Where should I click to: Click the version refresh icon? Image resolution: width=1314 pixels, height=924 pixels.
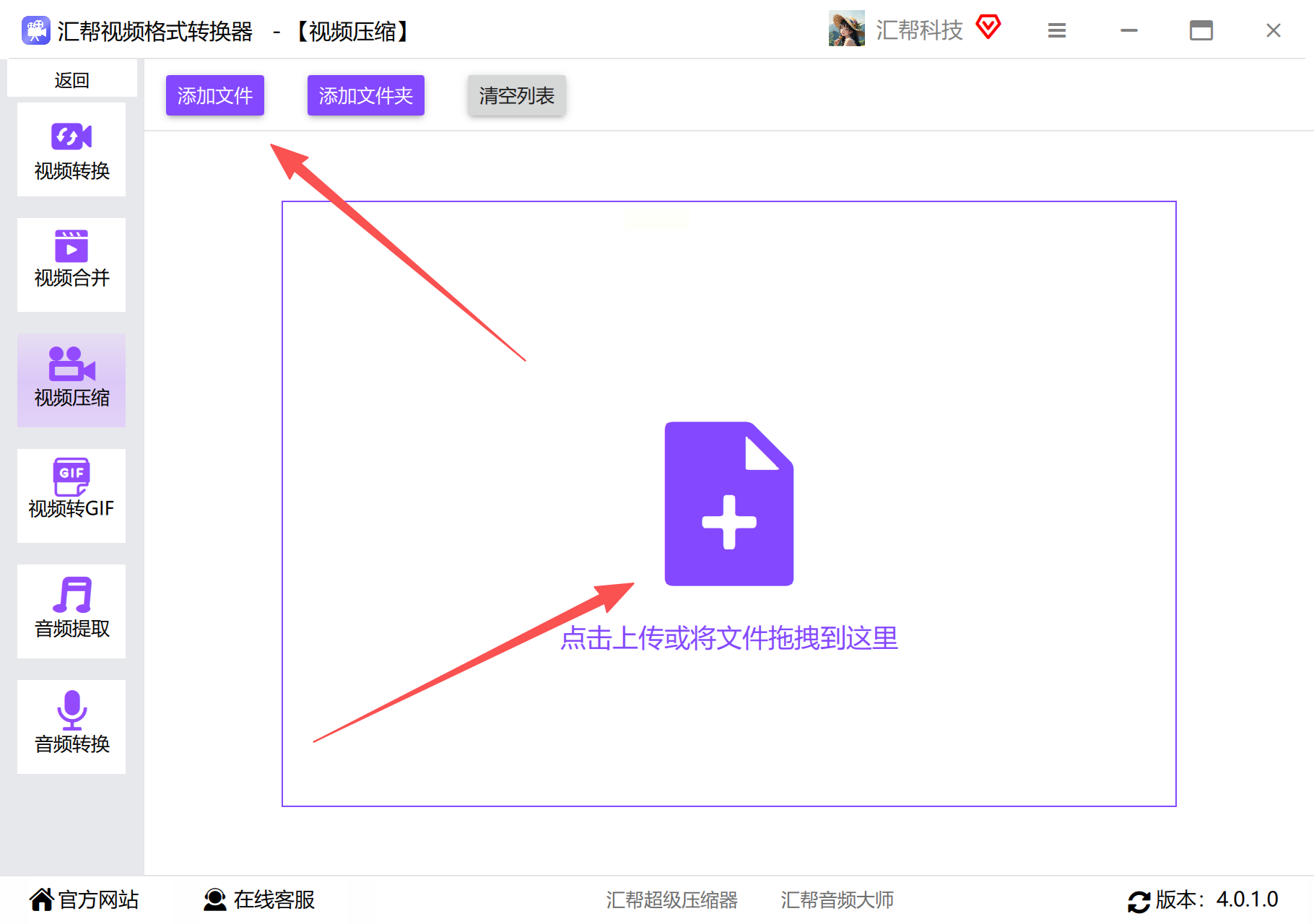click(x=1139, y=901)
